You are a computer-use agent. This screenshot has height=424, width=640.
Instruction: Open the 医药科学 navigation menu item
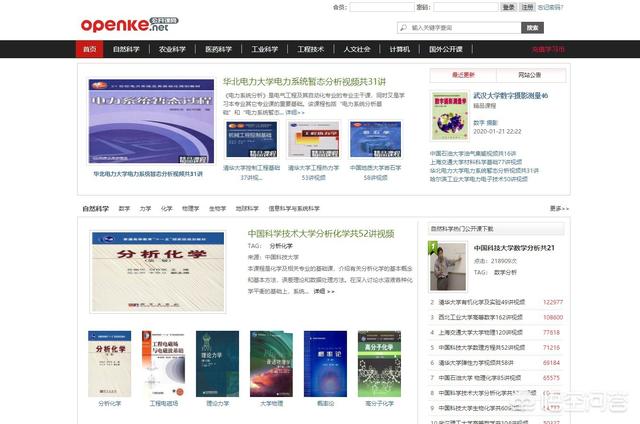tap(218, 49)
